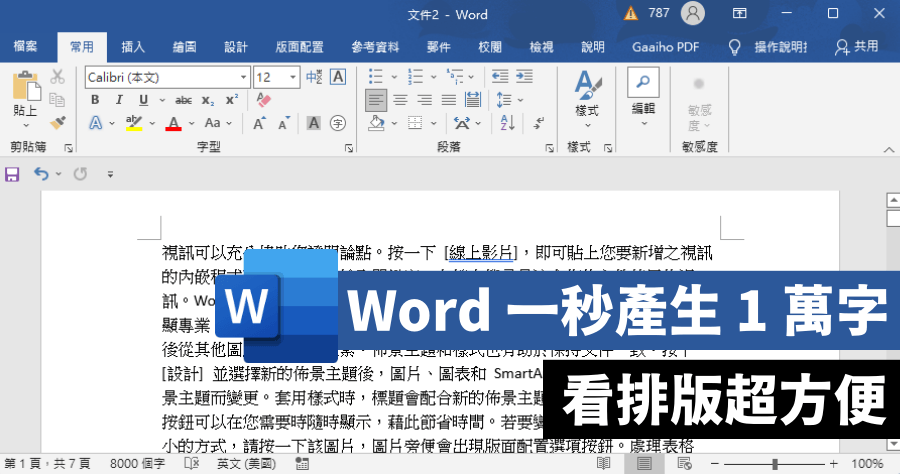Shrink font size button

coord(284,123)
